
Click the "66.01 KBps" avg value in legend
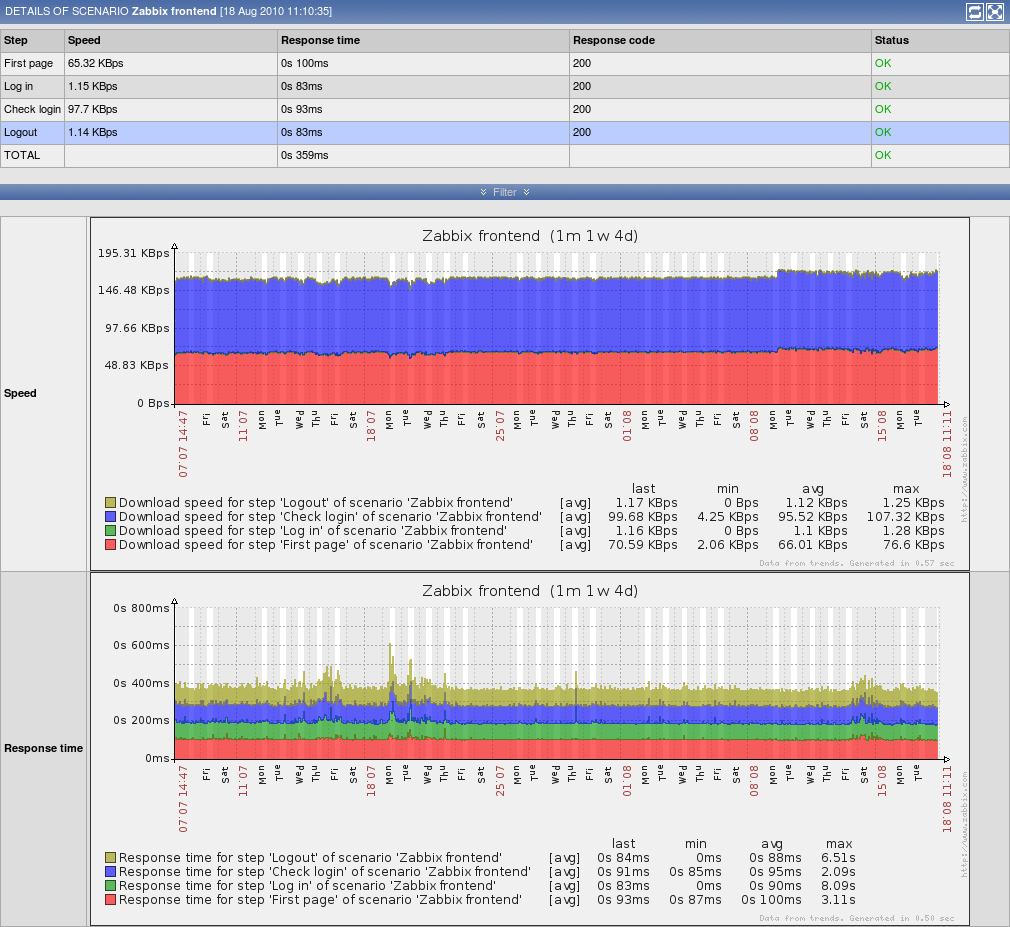(x=813, y=545)
